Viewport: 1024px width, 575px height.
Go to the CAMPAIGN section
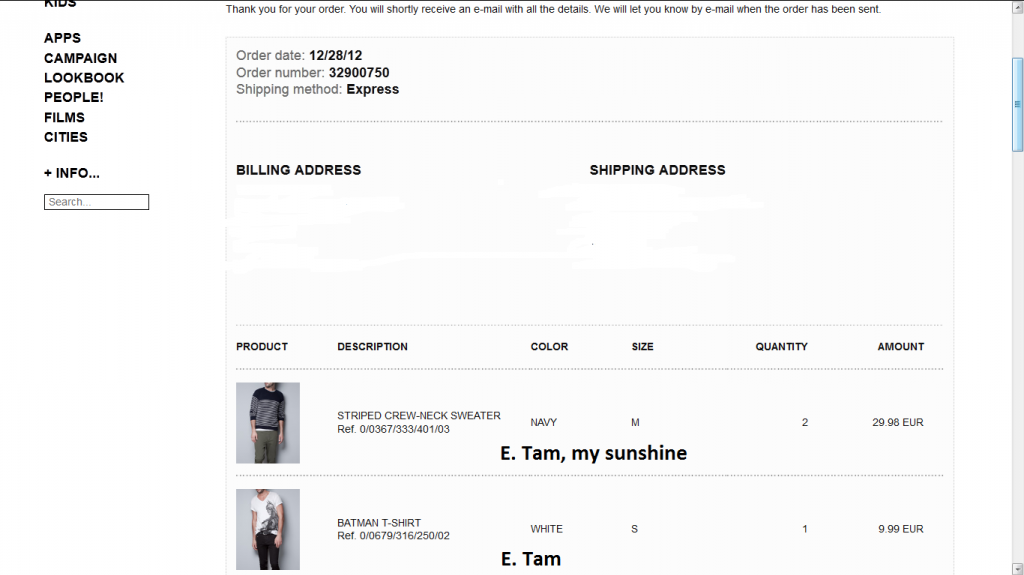pos(80,58)
